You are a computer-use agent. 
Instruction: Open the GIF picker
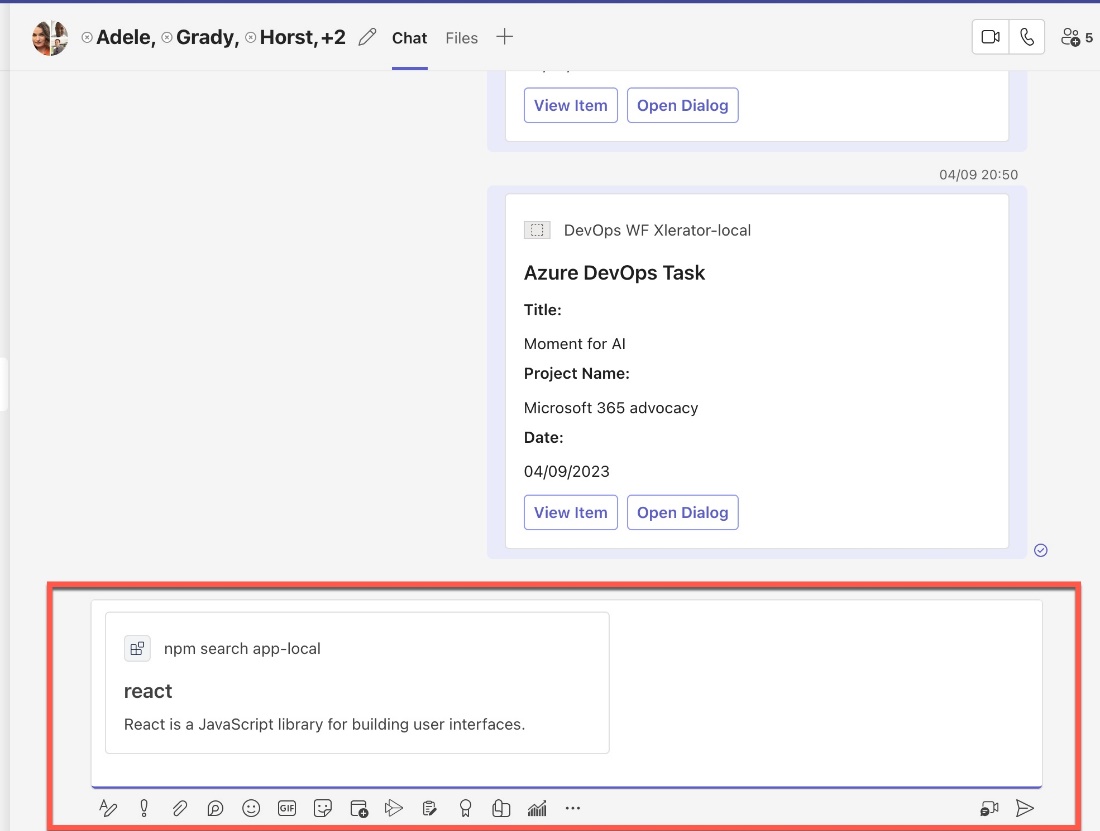pos(287,807)
